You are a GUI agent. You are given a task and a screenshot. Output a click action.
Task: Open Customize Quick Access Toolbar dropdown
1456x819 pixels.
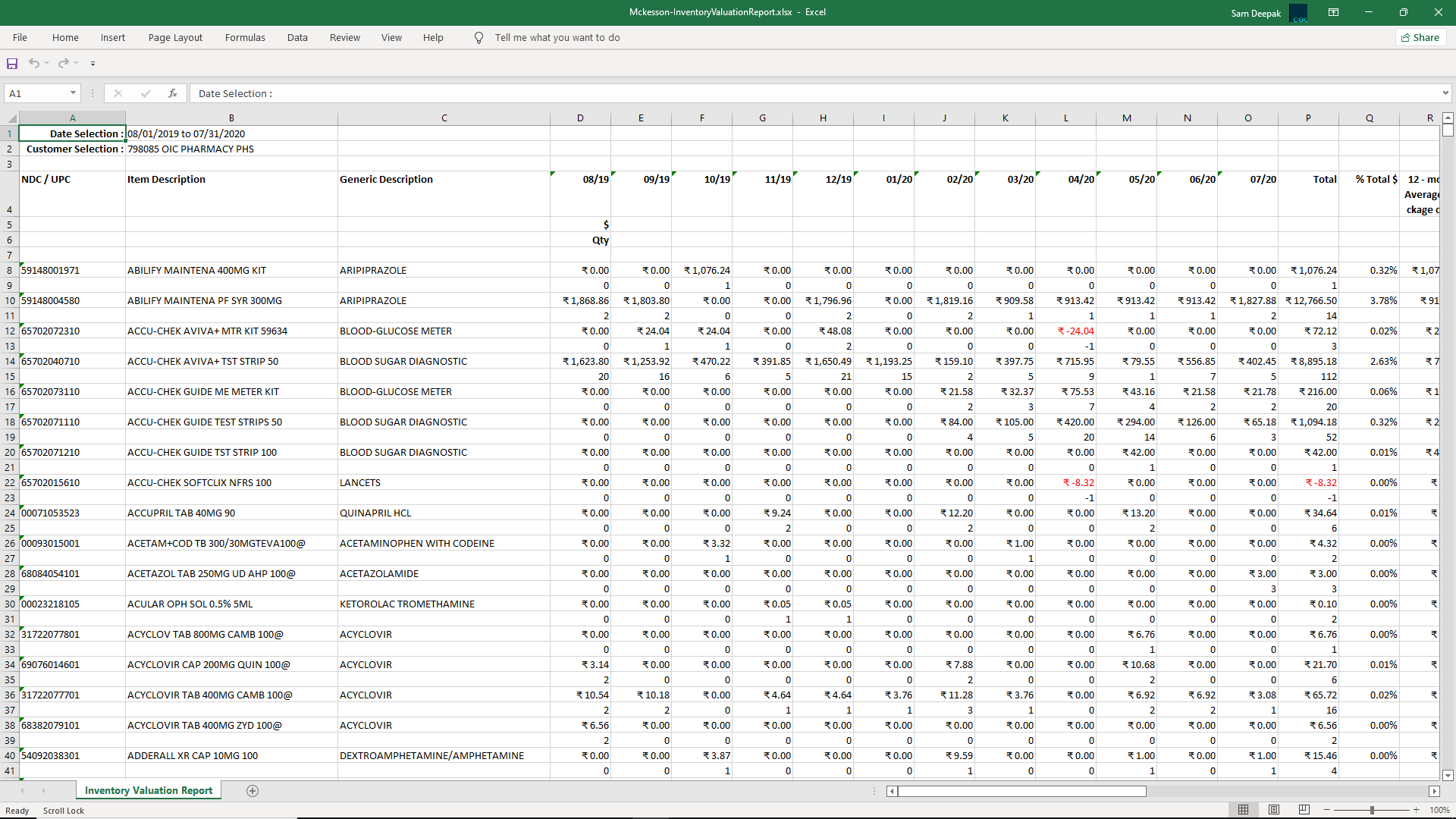point(93,64)
